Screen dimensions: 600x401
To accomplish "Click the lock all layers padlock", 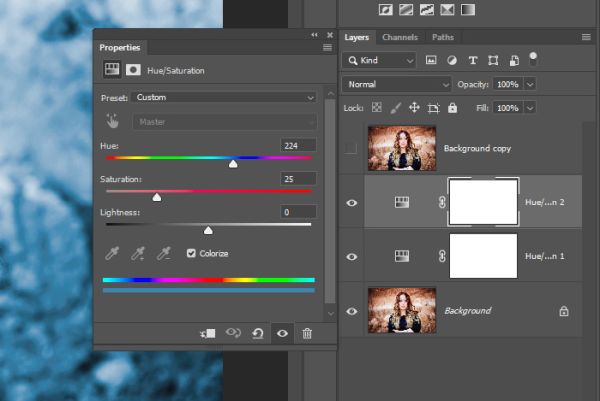I will pos(452,108).
